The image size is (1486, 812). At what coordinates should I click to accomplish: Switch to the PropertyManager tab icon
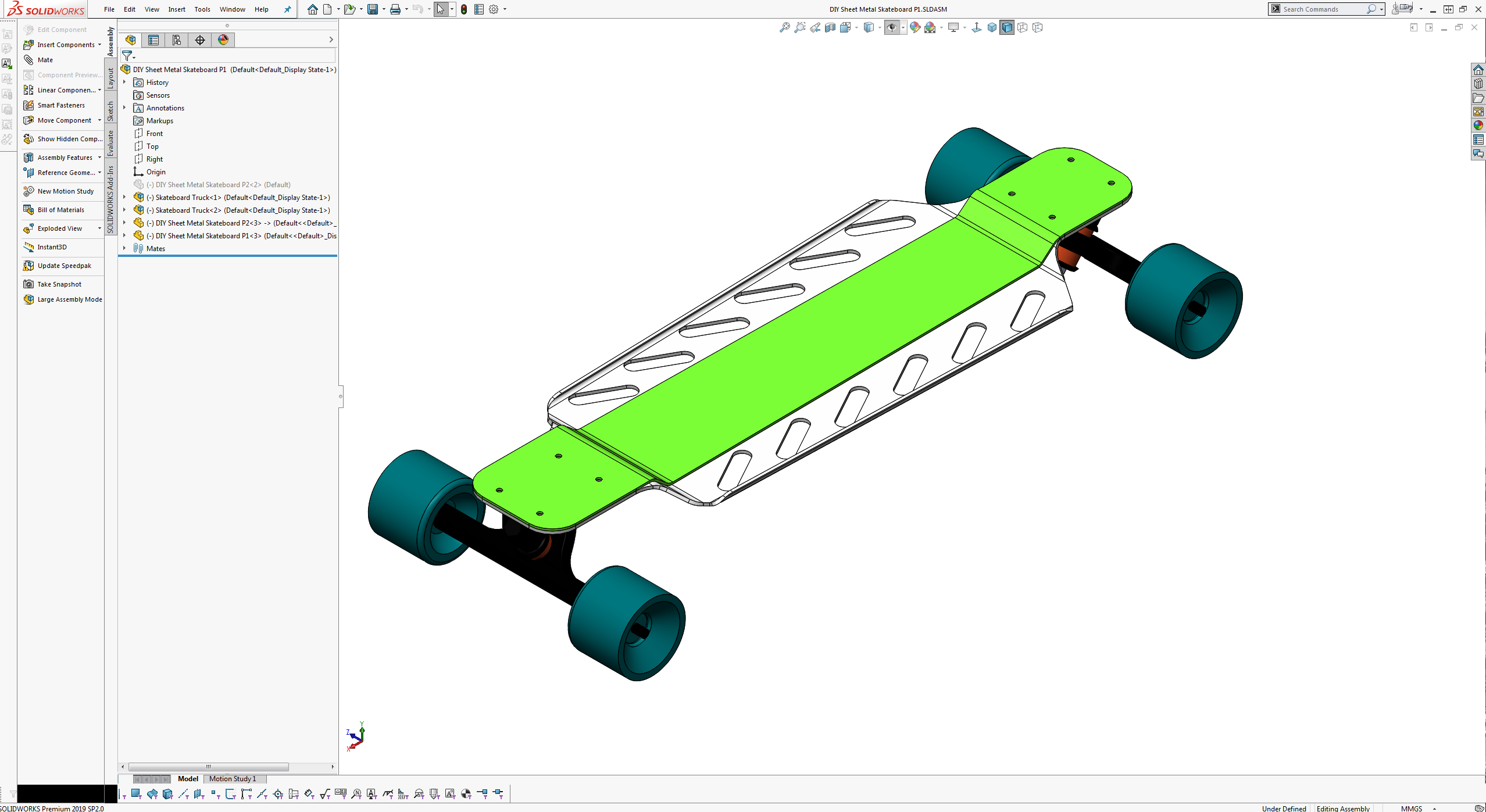(x=153, y=40)
